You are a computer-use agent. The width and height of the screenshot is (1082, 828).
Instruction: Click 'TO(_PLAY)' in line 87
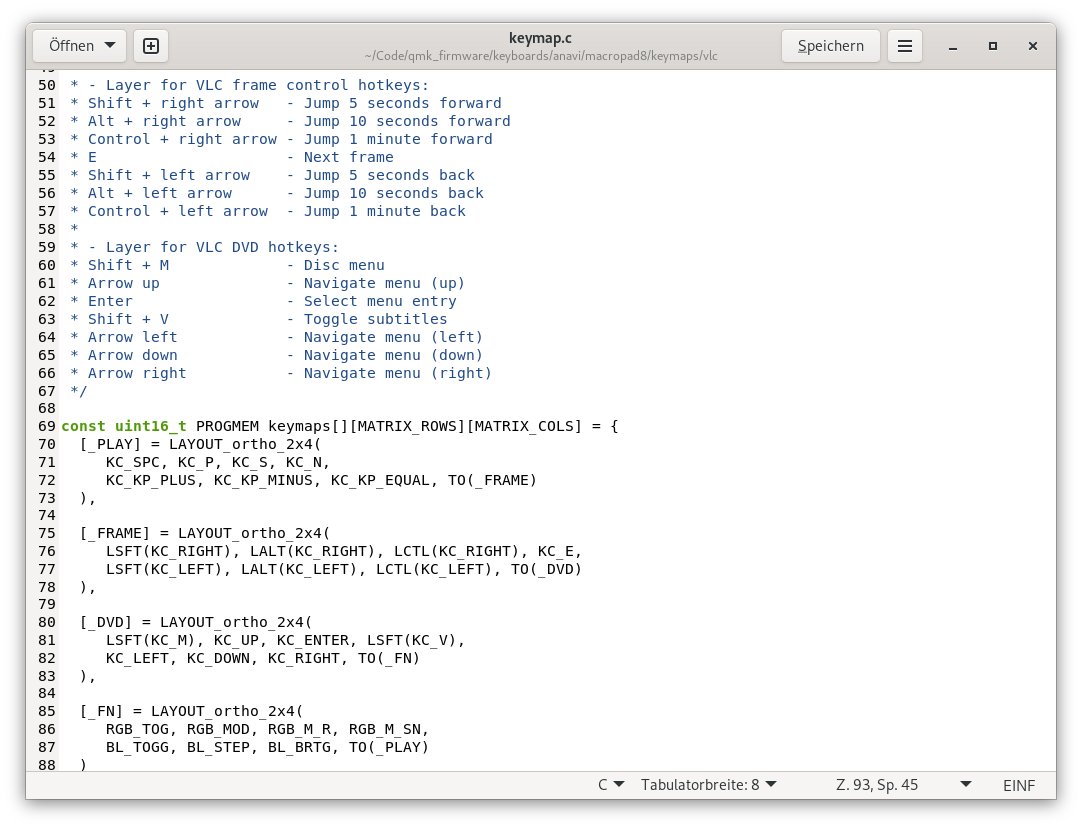[x=388, y=747]
